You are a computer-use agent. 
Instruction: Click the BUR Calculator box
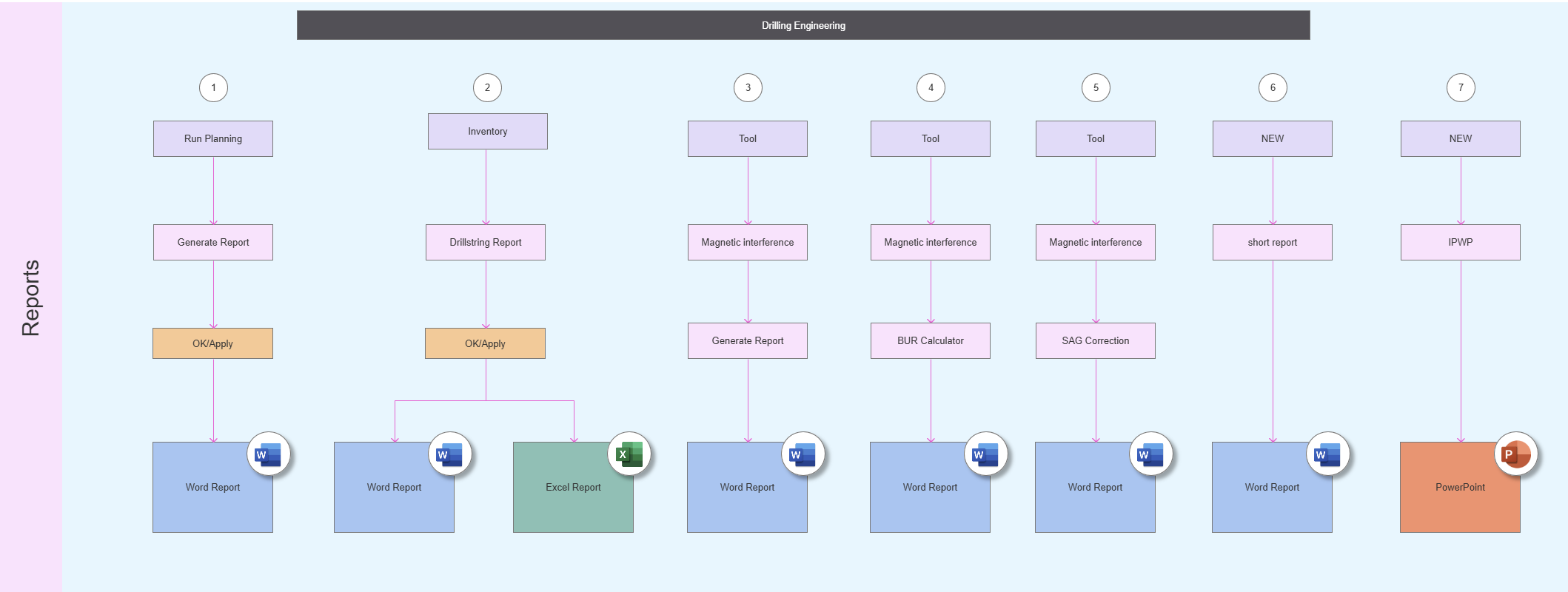tap(931, 340)
